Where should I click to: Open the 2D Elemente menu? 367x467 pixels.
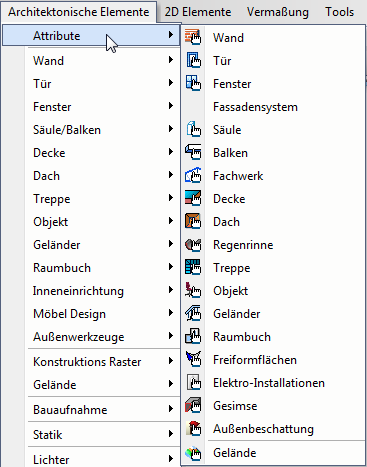click(198, 12)
